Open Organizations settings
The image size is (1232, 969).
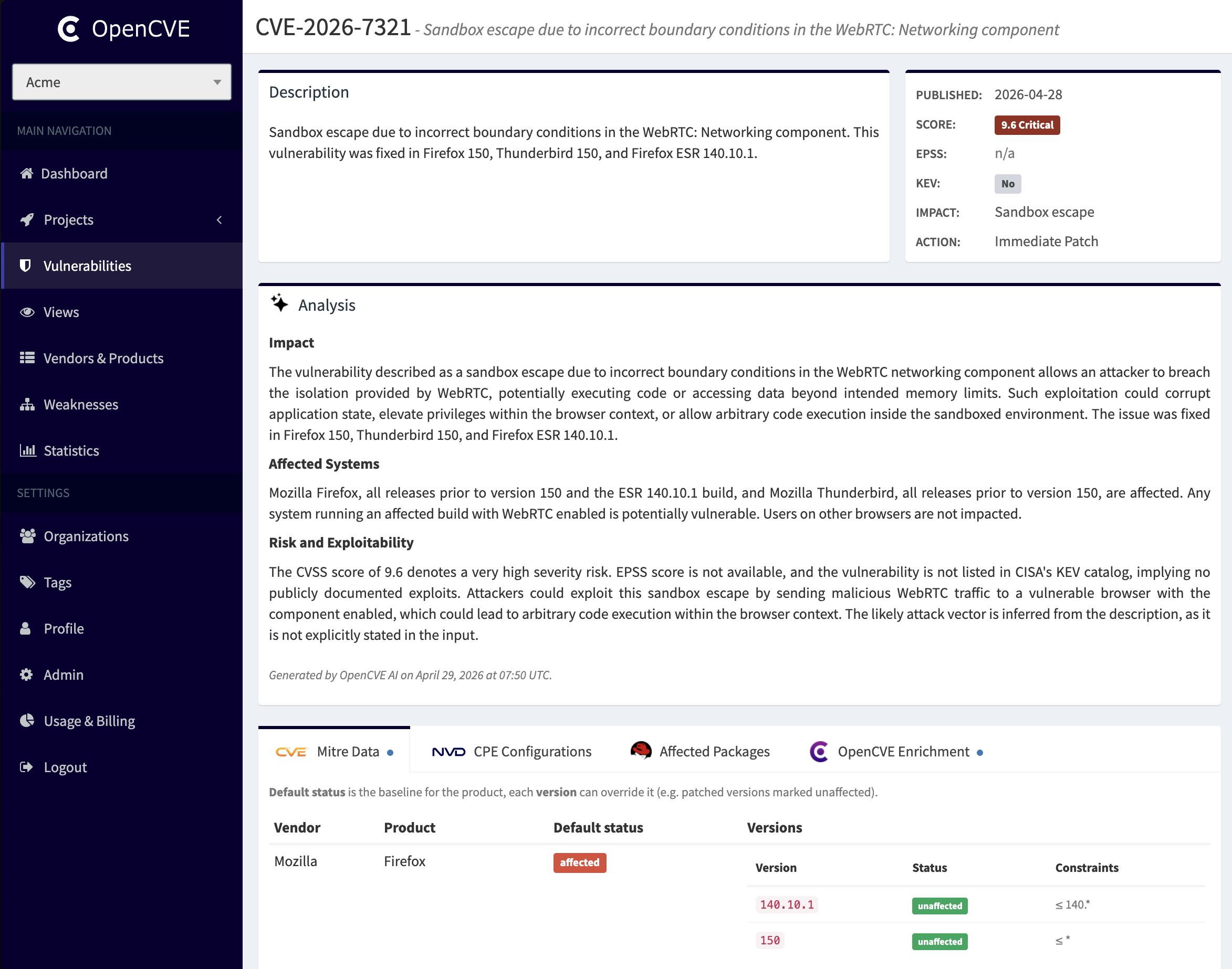122,536
